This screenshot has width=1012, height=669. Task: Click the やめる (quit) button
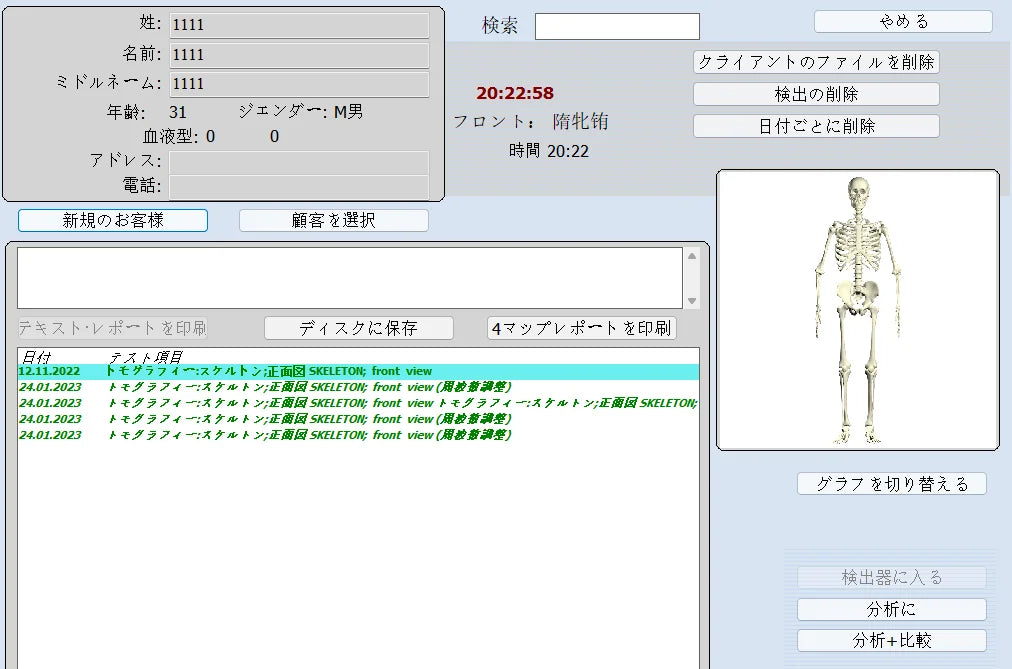[x=903, y=22]
